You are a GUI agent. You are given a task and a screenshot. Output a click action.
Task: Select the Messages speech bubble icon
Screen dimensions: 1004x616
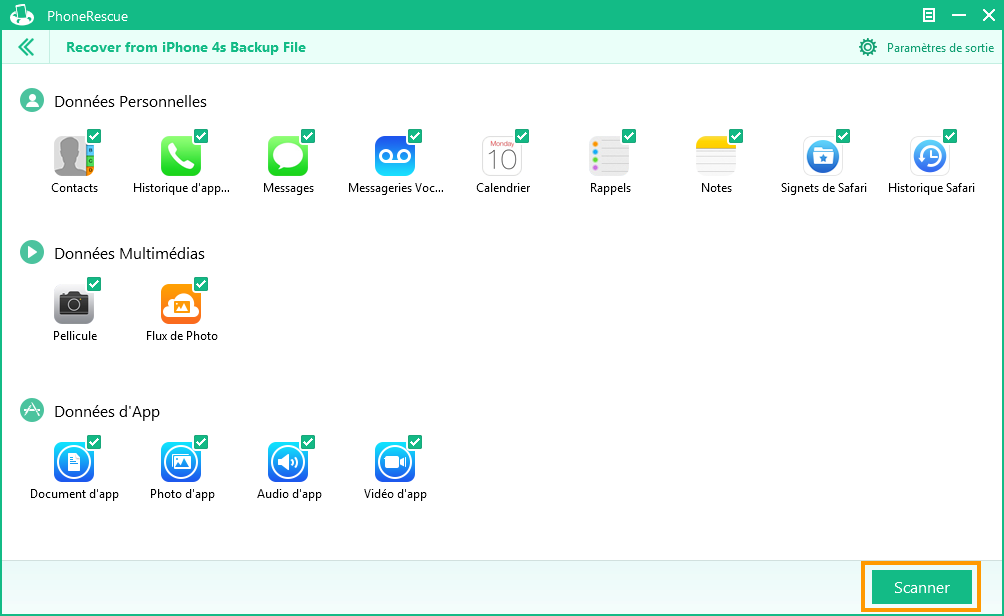pos(287,156)
